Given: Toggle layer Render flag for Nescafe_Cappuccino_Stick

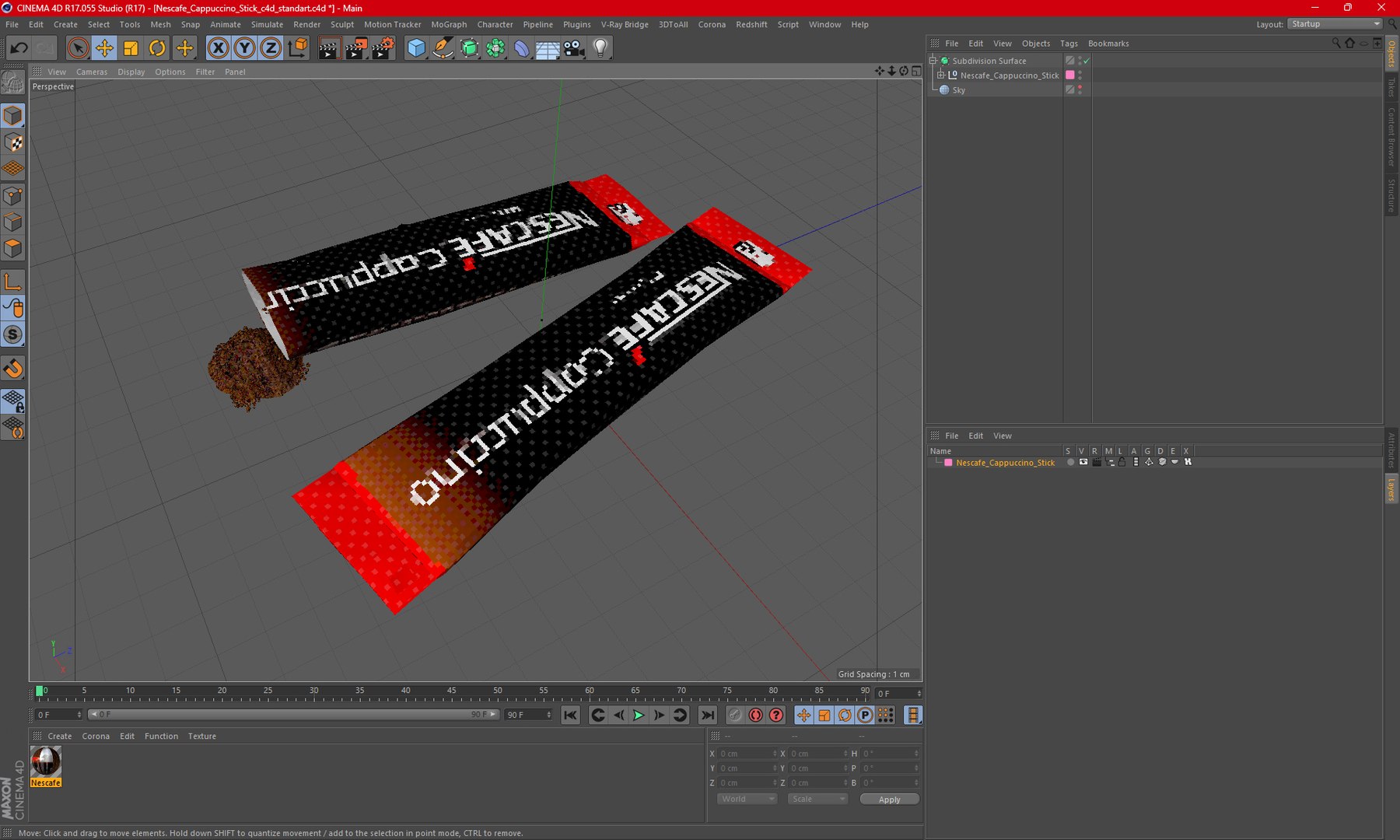Looking at the screenshot, I should click(x=1097, y=462).
